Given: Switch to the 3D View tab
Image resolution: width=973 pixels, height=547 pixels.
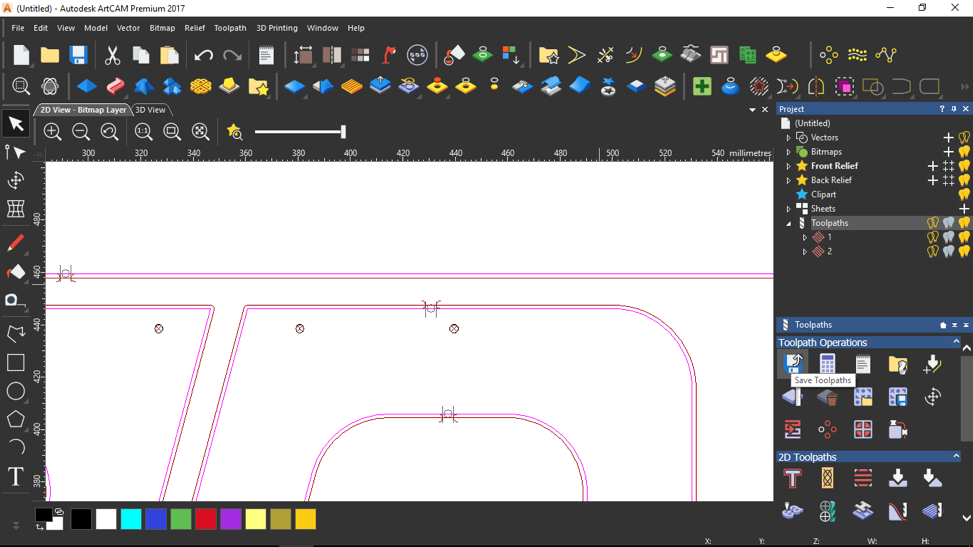Looking at the screenshot, I should [151, 110].
